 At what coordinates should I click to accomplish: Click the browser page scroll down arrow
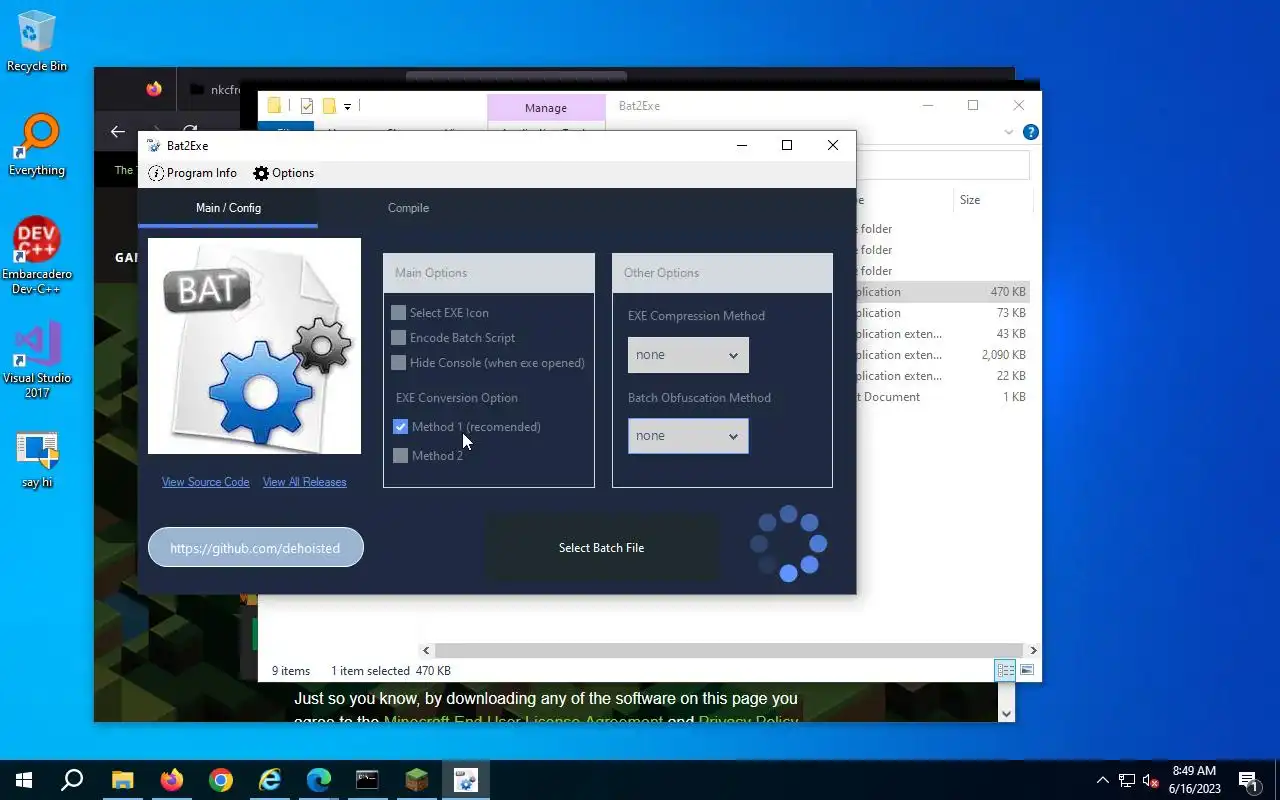[x=1006, y=714]
